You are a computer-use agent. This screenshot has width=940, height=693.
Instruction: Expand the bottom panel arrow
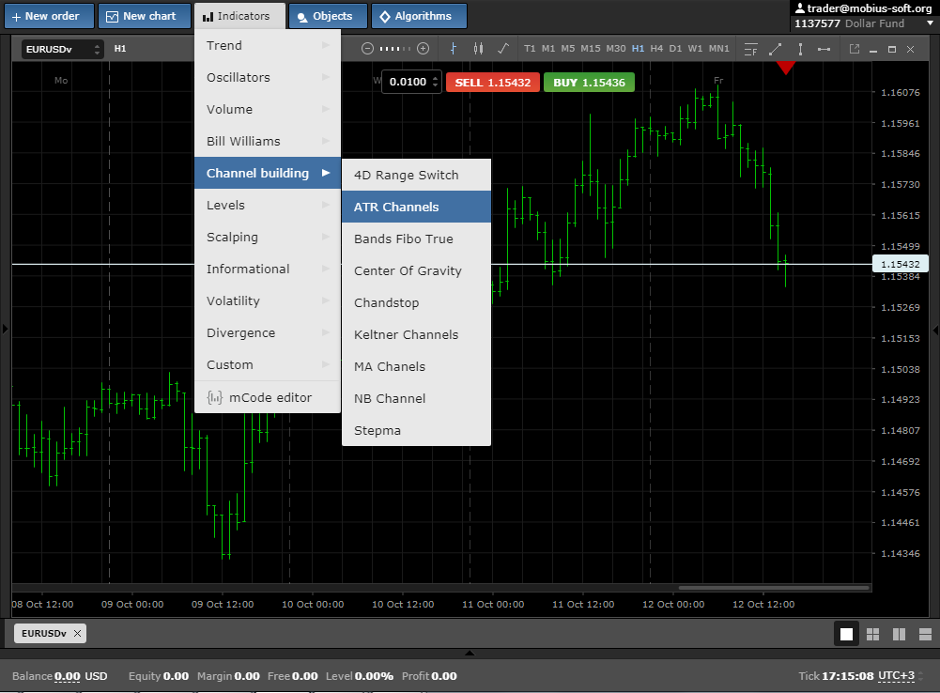[x=469, y=653]
